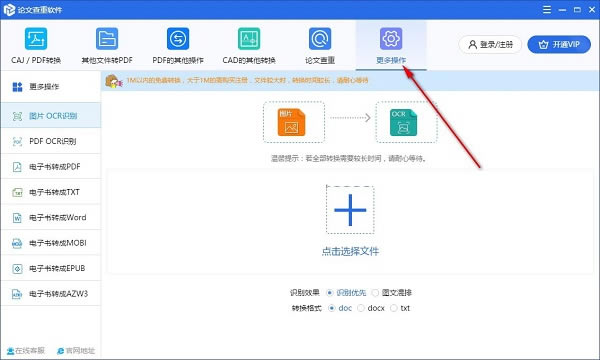This screenshot has height=360, width=600.
Task: Select 电子书转成PDF sidebar label
Action: point(55,167)
